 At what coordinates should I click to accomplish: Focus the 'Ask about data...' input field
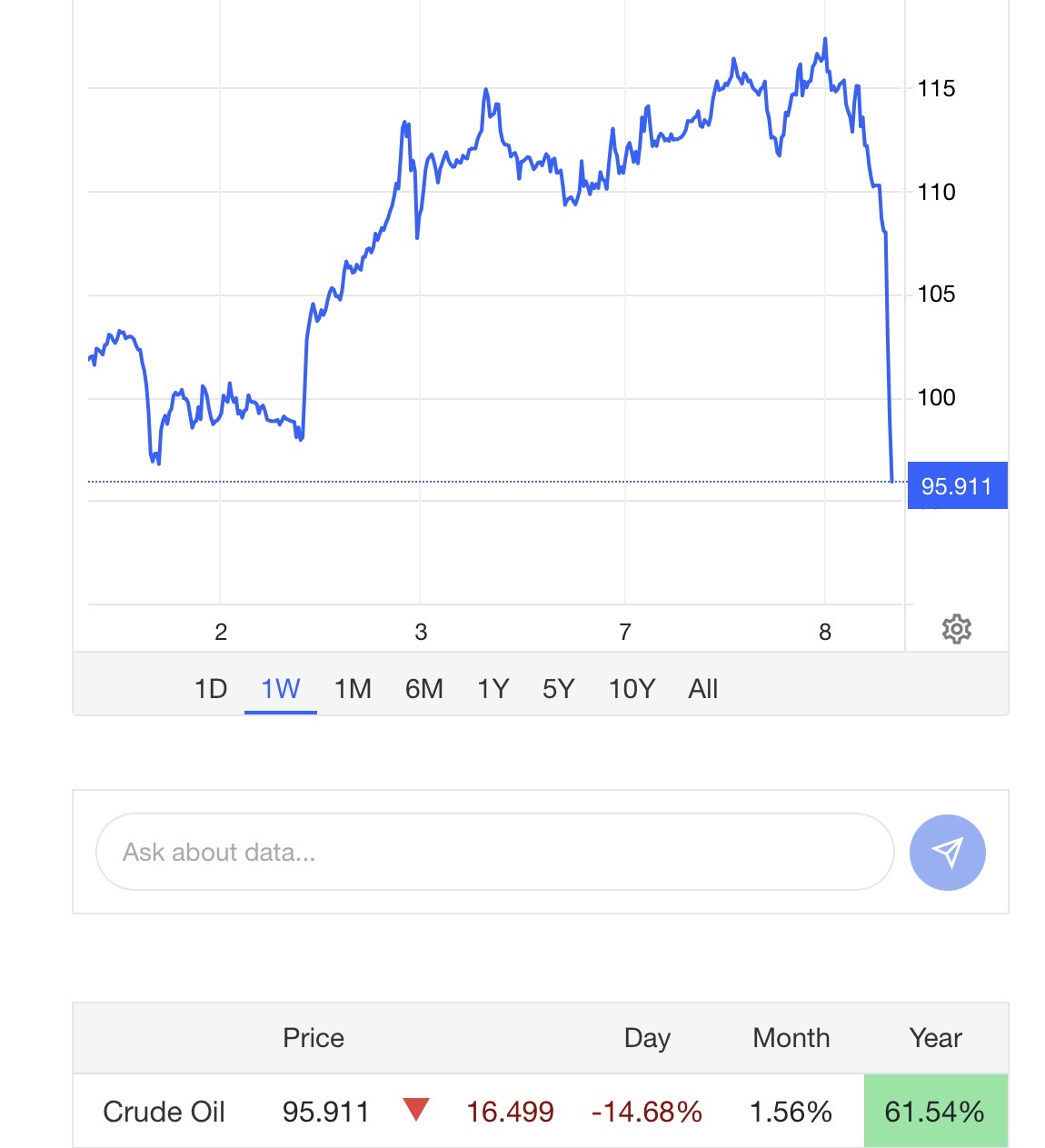pyautogui.click(x=494, y=853)
